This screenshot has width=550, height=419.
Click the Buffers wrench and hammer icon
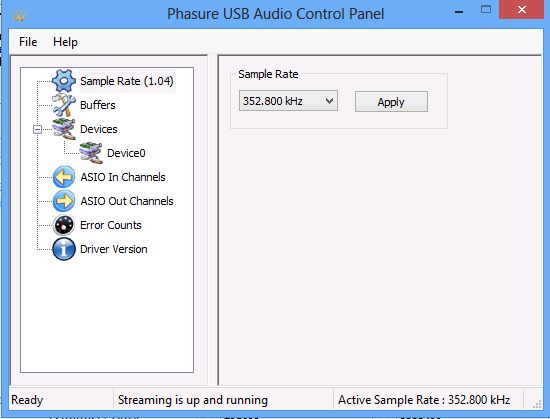[63, 105]
